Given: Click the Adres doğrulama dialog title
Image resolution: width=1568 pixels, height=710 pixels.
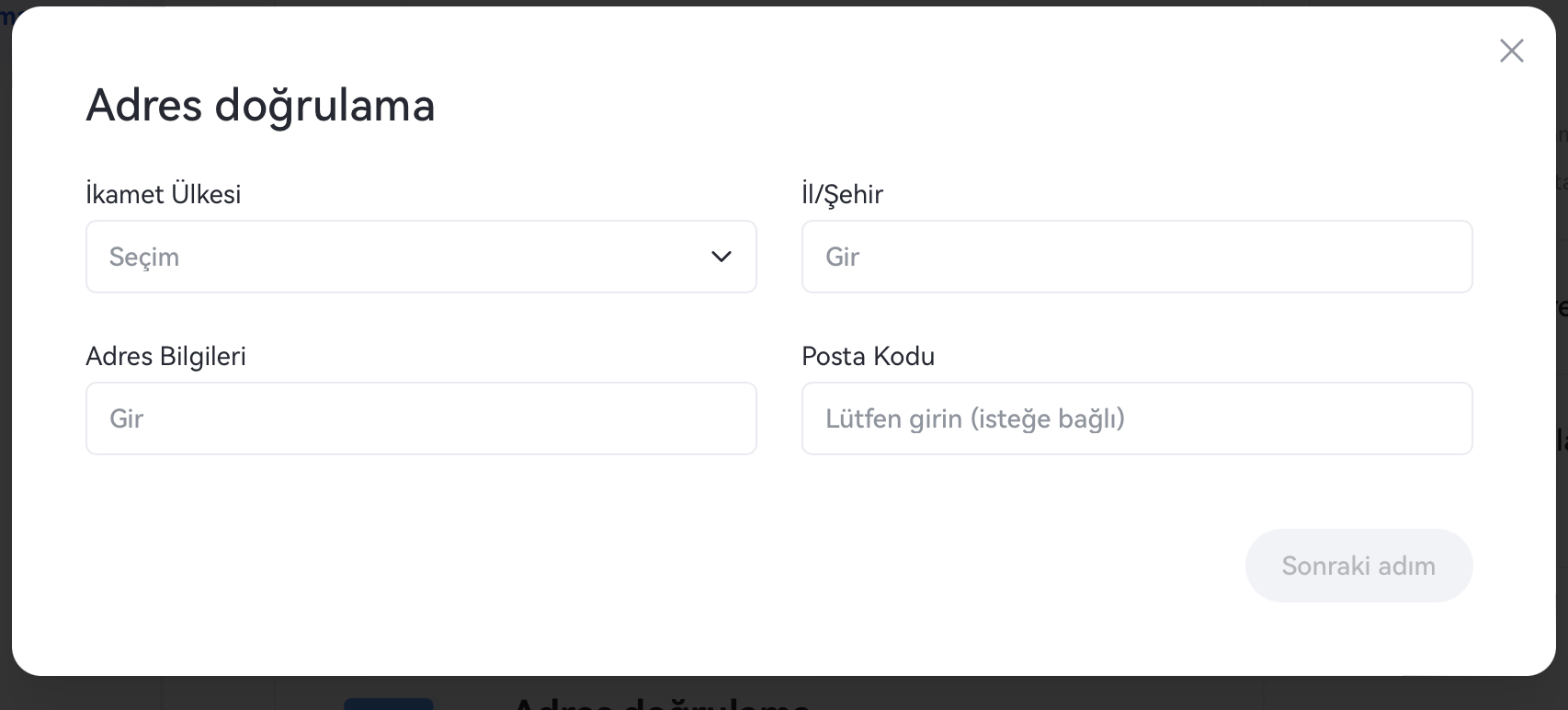Looking at the screenshot, I should [x=260, y=105].
